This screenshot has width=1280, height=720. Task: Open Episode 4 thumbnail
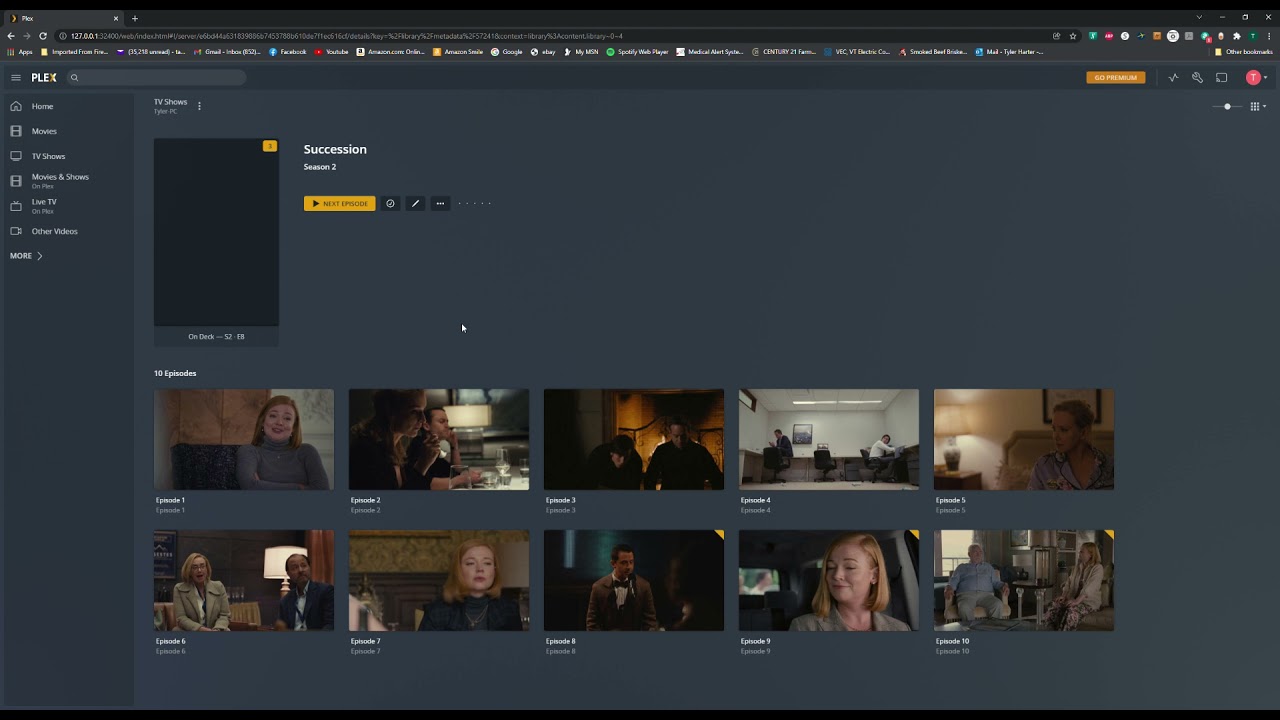pyautogui.click(x=829, y=440)
